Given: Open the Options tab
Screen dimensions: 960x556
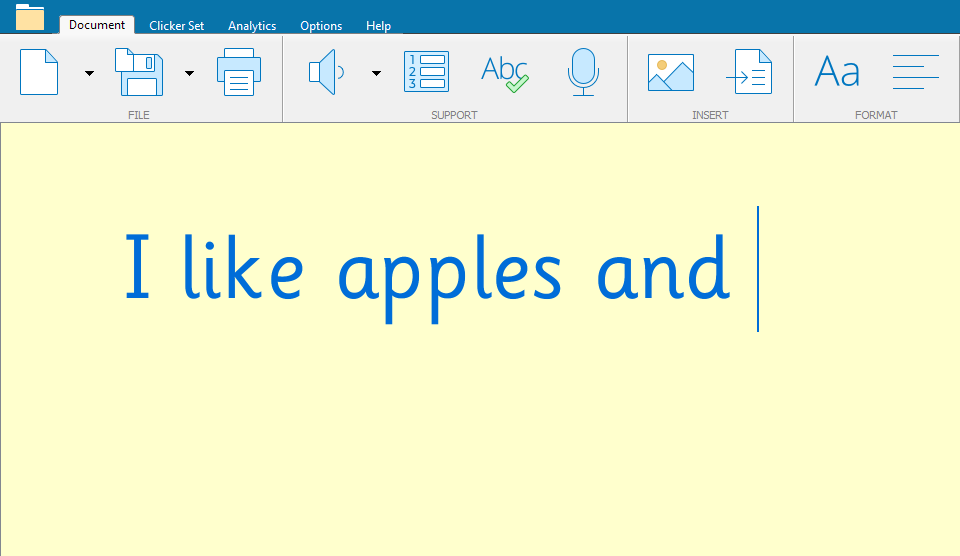Looking at the screenshot, I should coord(321,26).
